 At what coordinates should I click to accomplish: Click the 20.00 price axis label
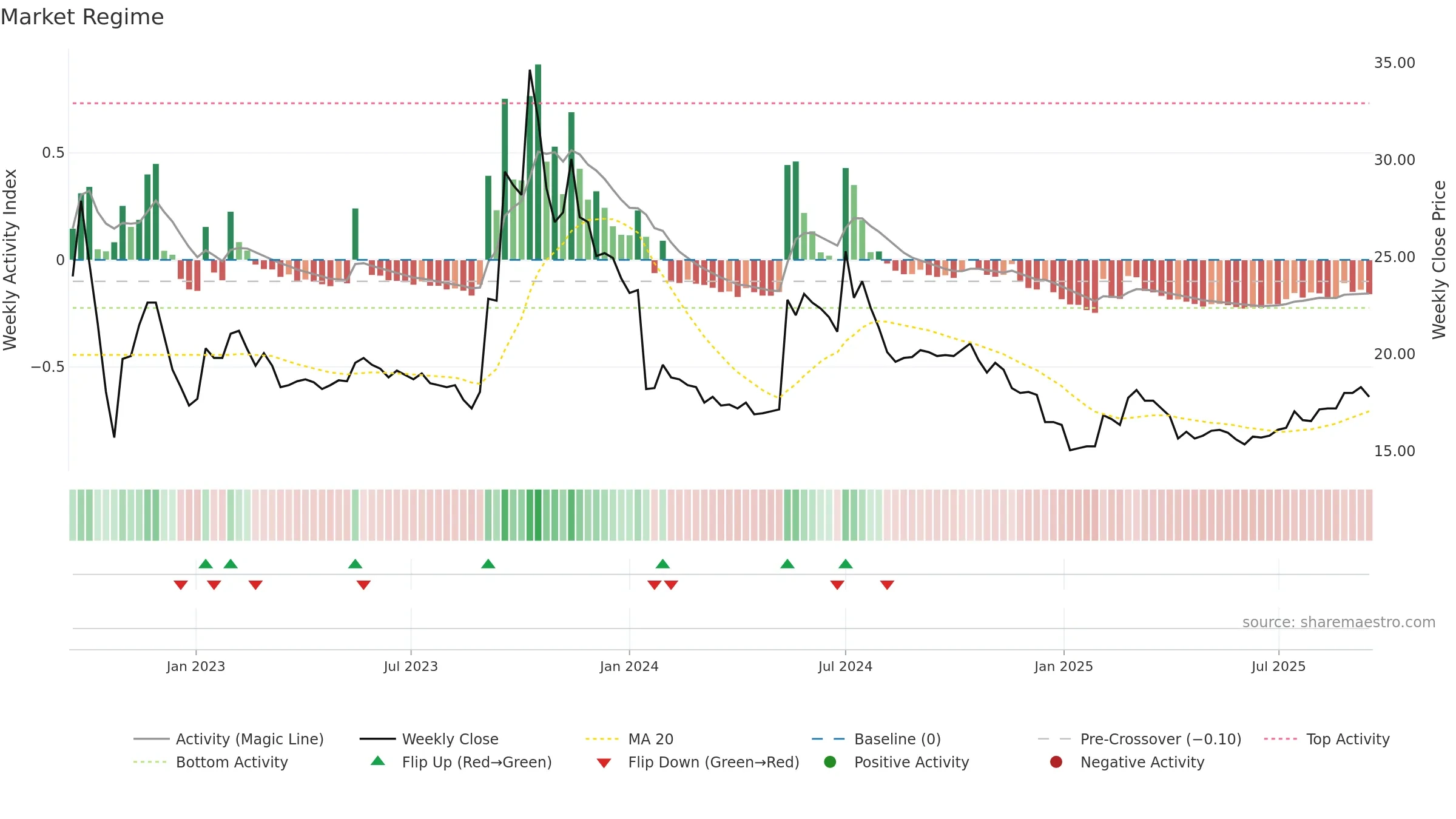click(1394, 354)
